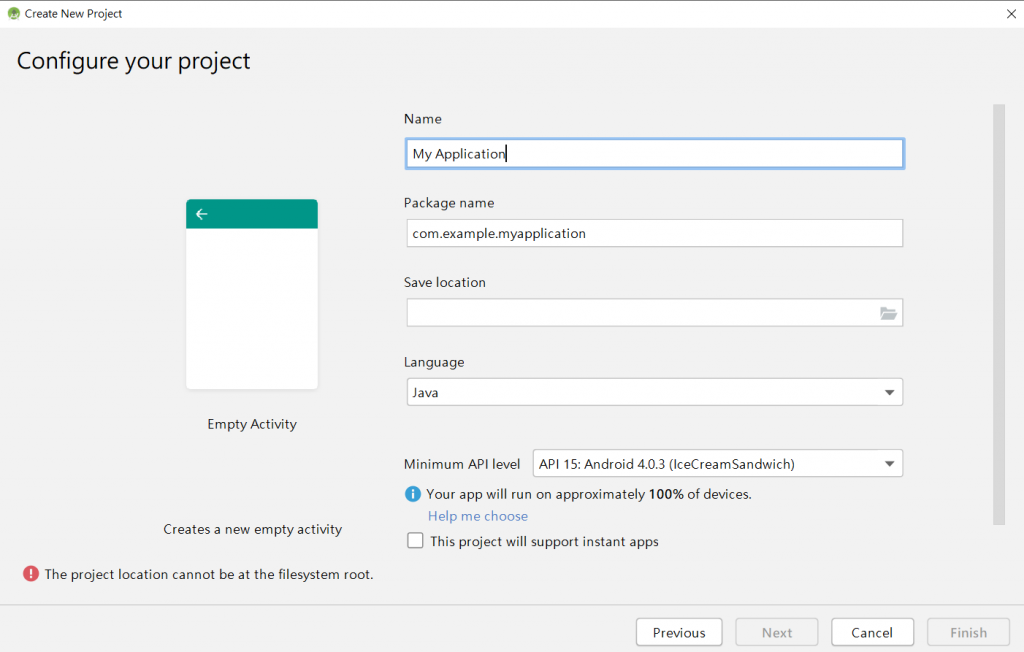Viewport: 1024px width, 652px height.
Task: Click the vertical scrollbar on the right
Action: click(x=998, y=314)
